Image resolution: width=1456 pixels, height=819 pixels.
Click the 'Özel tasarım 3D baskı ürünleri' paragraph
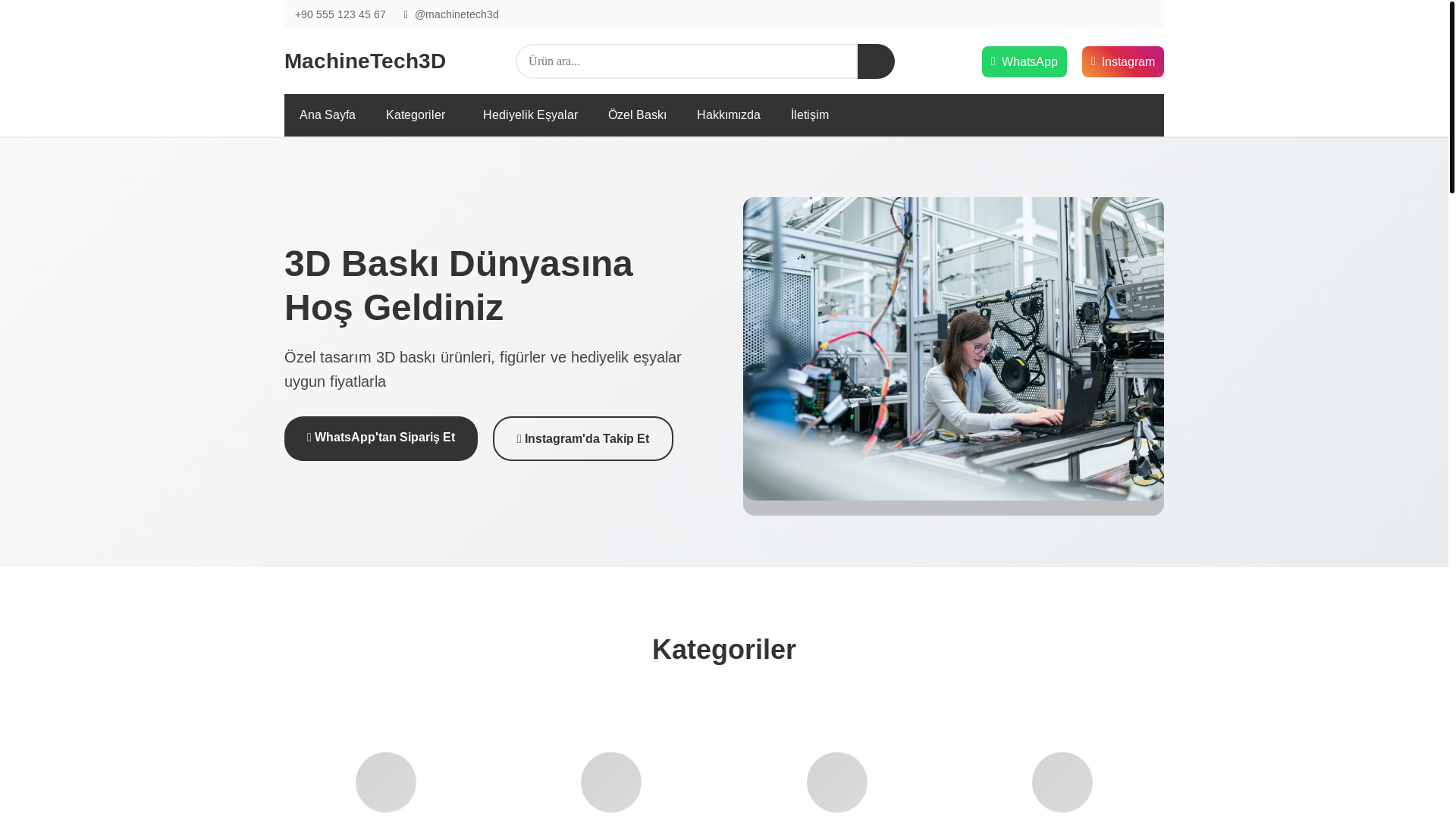483,369
